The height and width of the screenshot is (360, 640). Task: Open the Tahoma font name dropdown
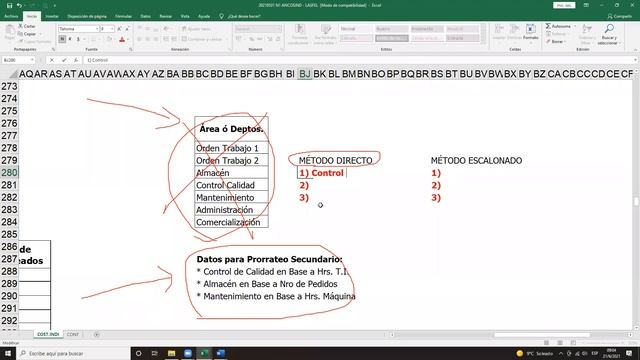97,29
